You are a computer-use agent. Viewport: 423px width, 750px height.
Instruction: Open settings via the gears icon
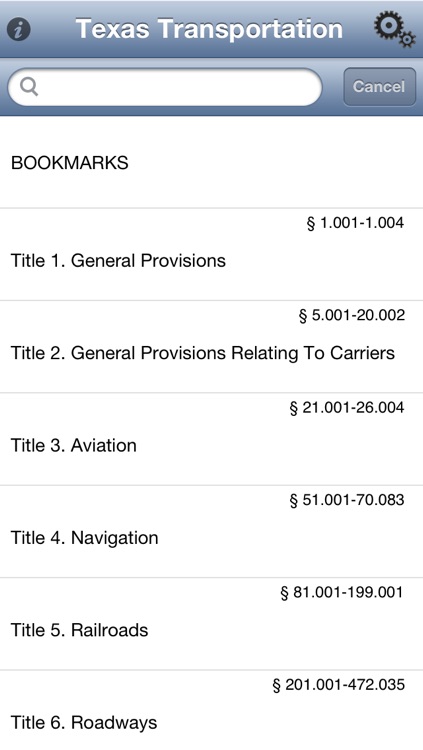pyautogui.click(x=394, y=29)
